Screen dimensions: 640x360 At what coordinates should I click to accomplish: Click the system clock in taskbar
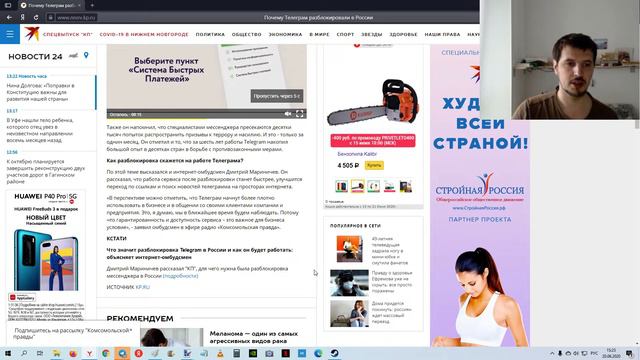pos(611,353)
